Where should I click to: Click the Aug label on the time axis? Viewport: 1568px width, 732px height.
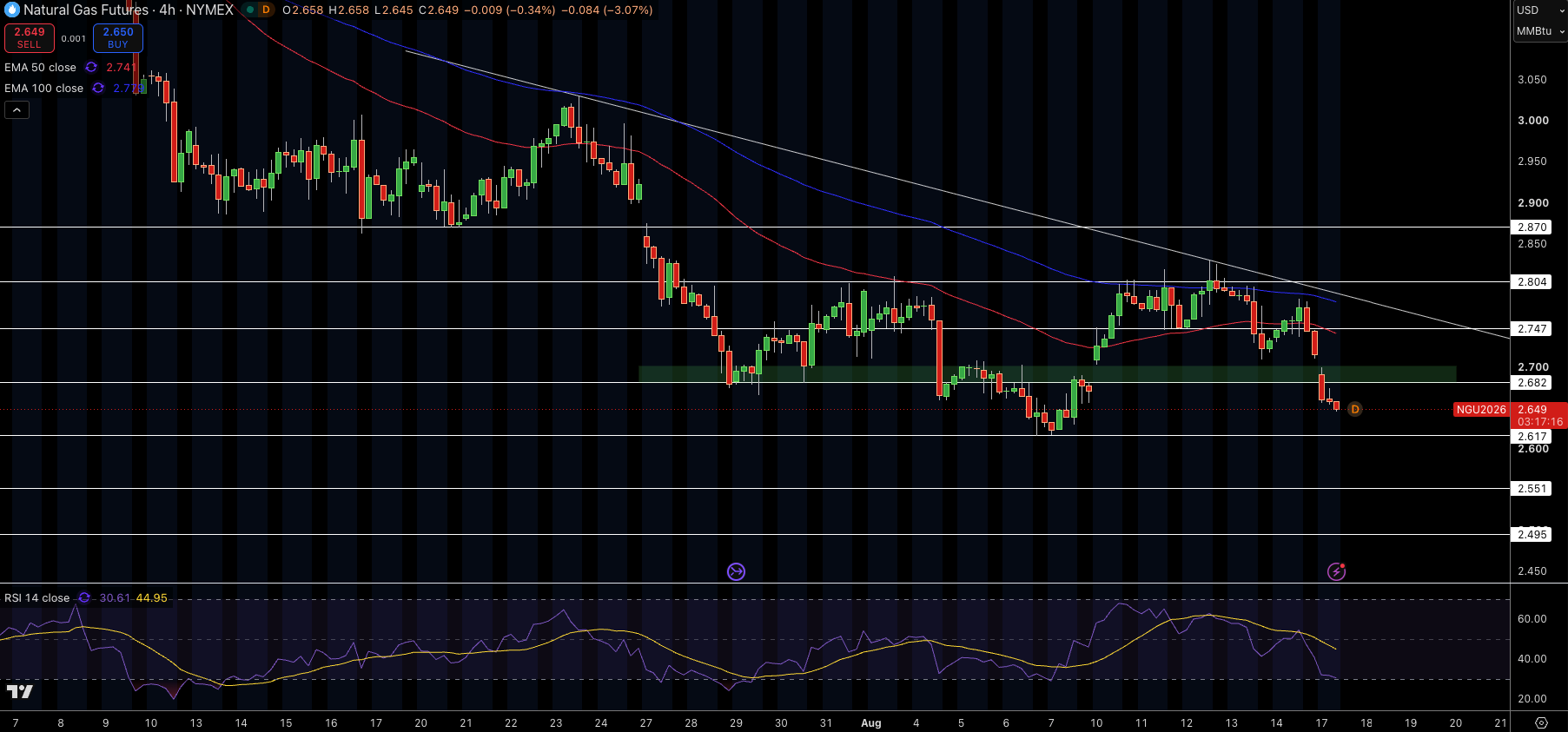click(x=870, y=722)
